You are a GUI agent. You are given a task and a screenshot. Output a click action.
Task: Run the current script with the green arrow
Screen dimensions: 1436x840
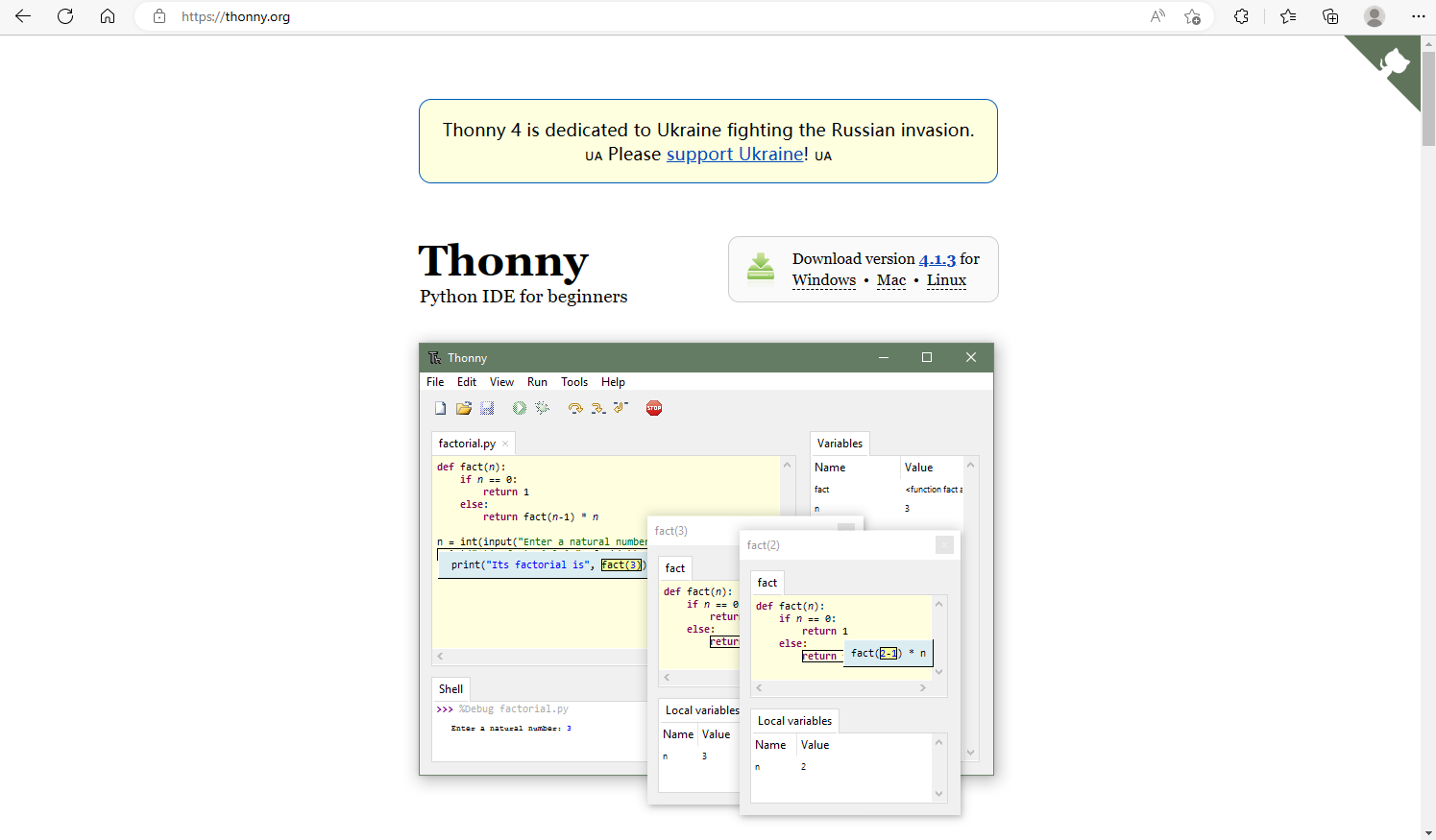519,407
